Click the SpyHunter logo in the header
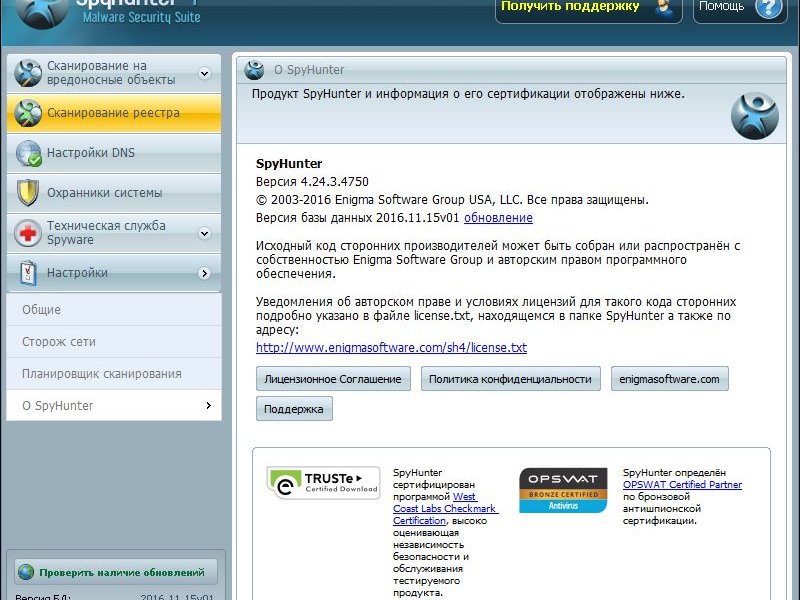 pyautogui.click(x=42, y=12)
